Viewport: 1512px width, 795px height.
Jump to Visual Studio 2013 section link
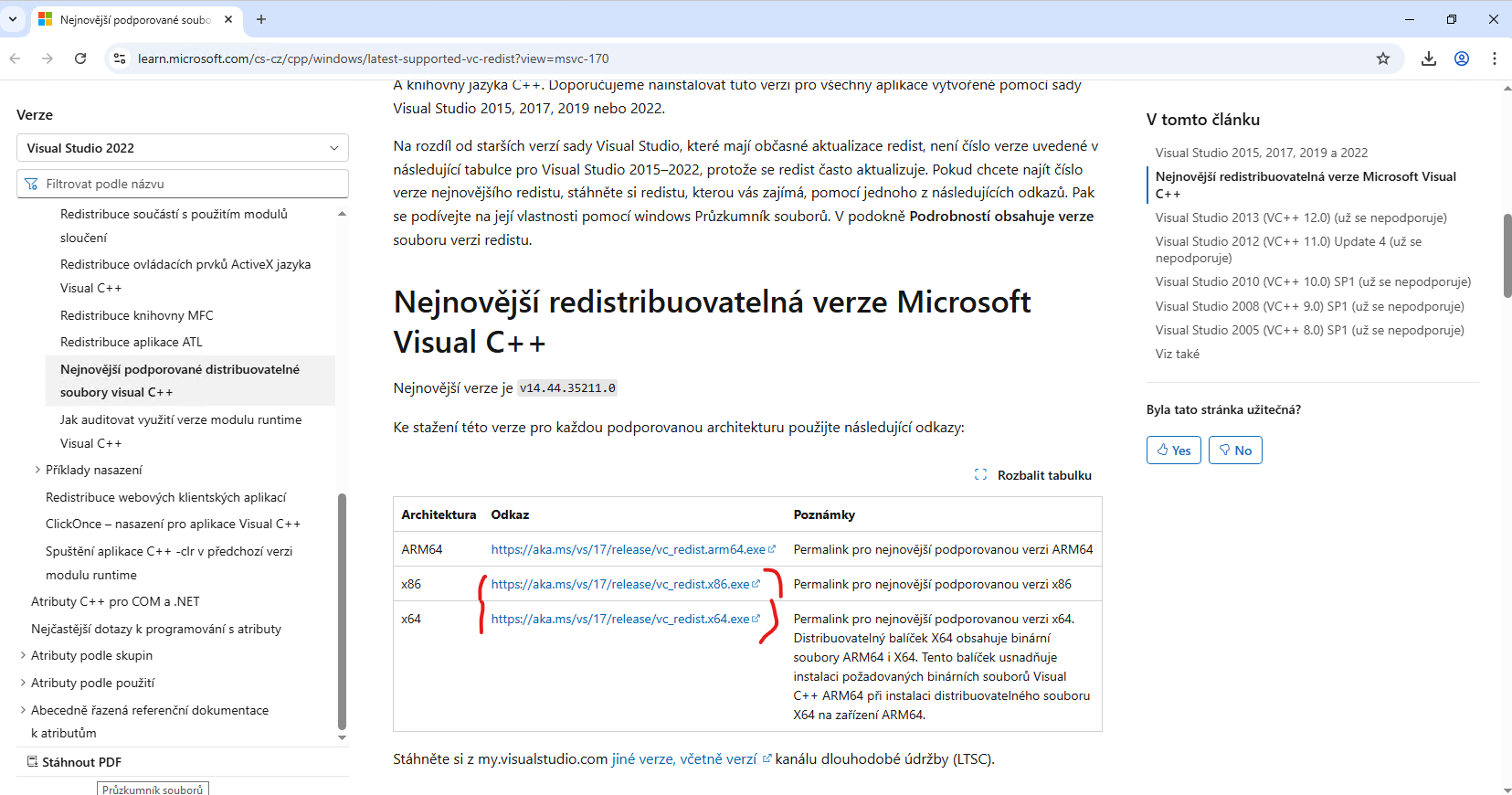(x=1300, y=217)
